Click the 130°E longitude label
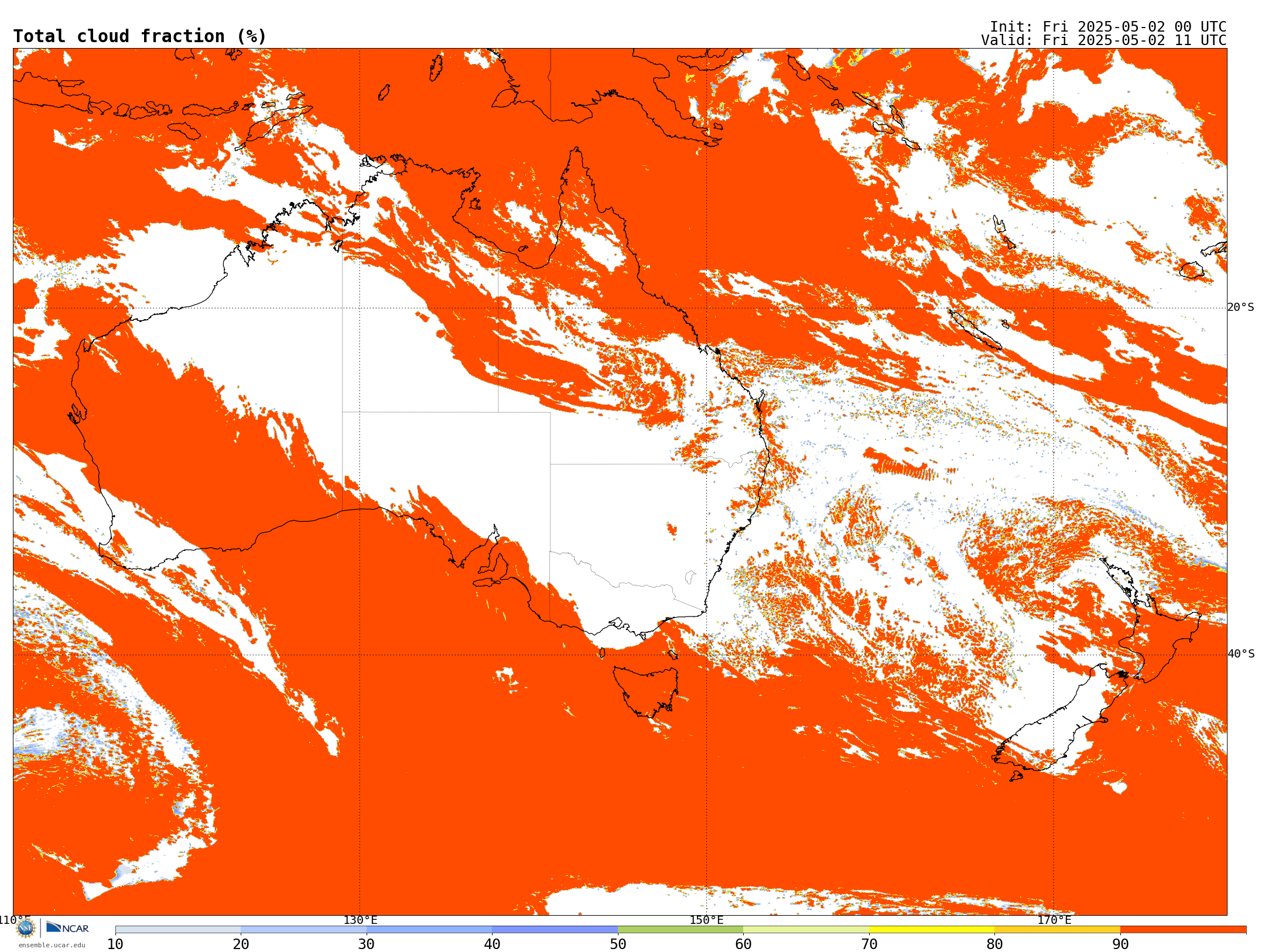This screenshot has width=1265, height=952. click(360, 920)
